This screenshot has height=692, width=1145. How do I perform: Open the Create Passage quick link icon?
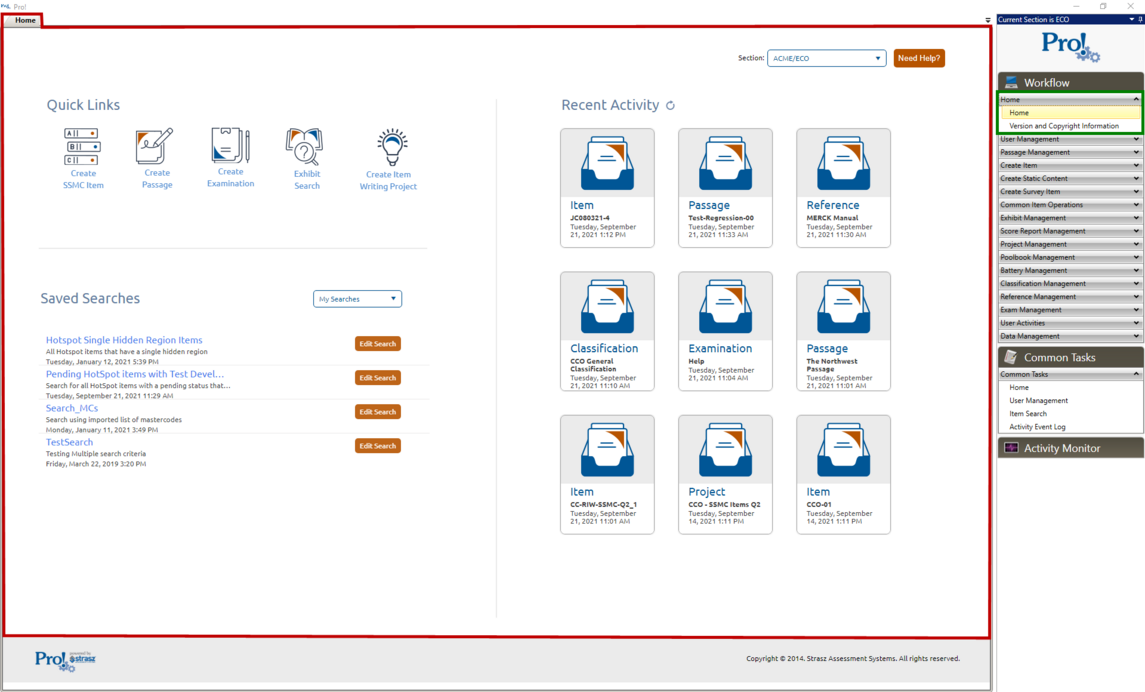(x=155, y=146)
